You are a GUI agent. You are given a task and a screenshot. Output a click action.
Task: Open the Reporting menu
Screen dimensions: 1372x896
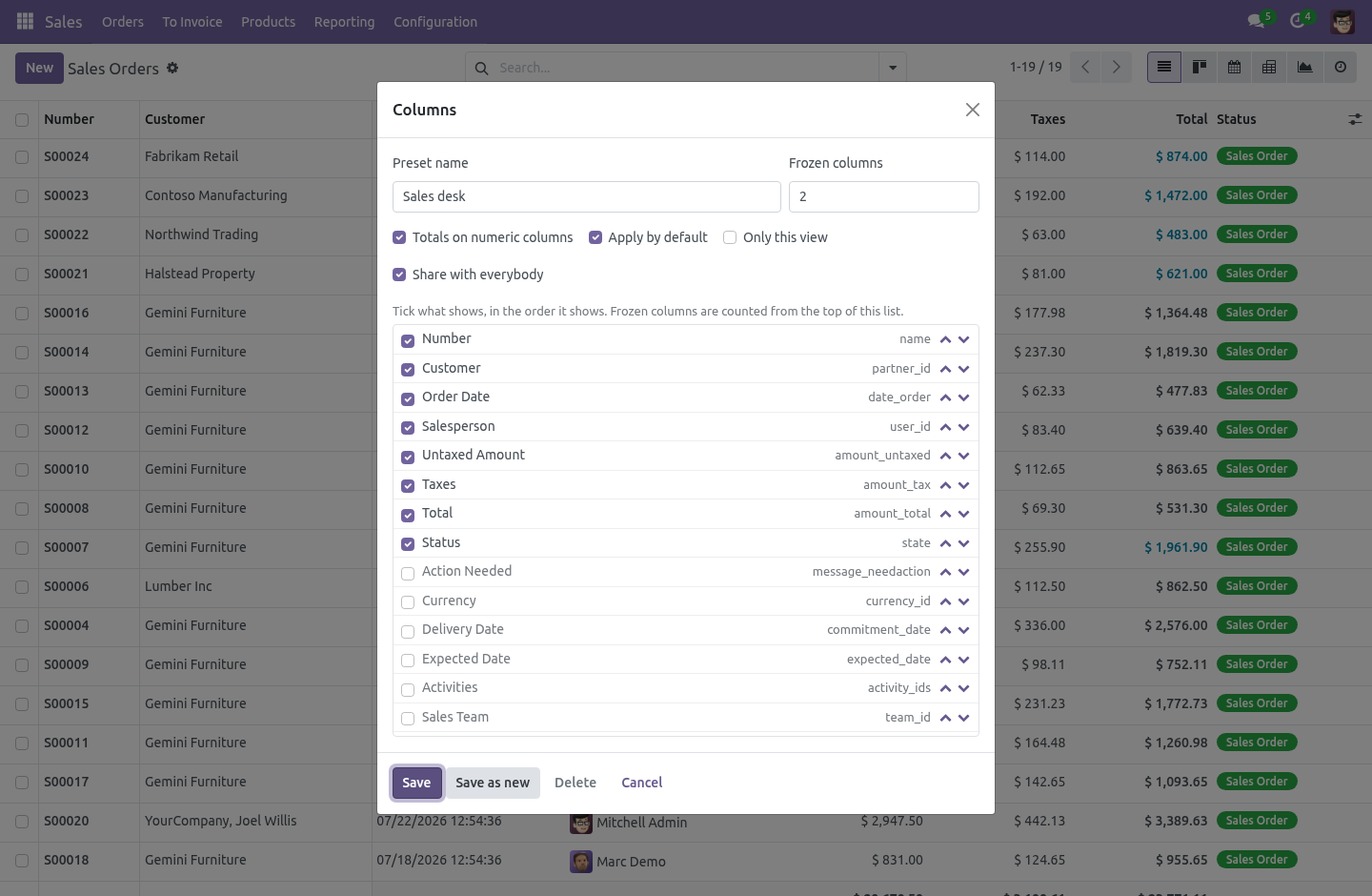344,21
